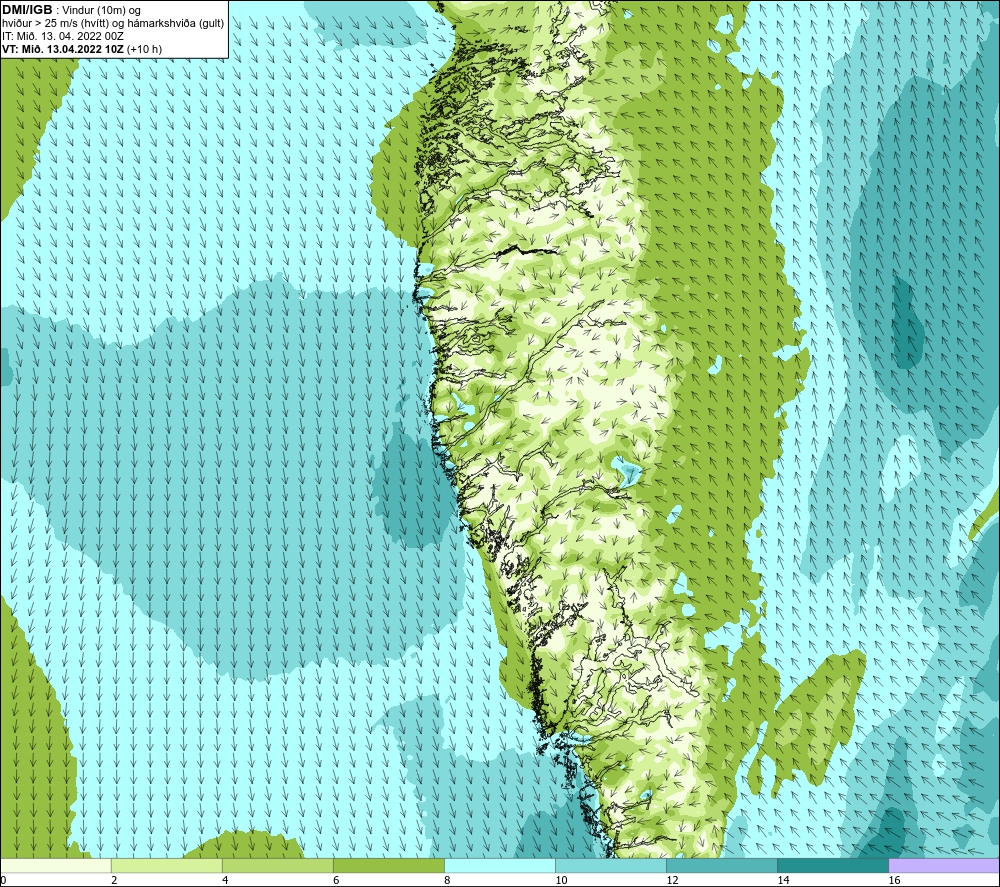Click the 14–16 m/s dark teal swatch
This screenshot has height=887, width=1000.
pos(833,866)
